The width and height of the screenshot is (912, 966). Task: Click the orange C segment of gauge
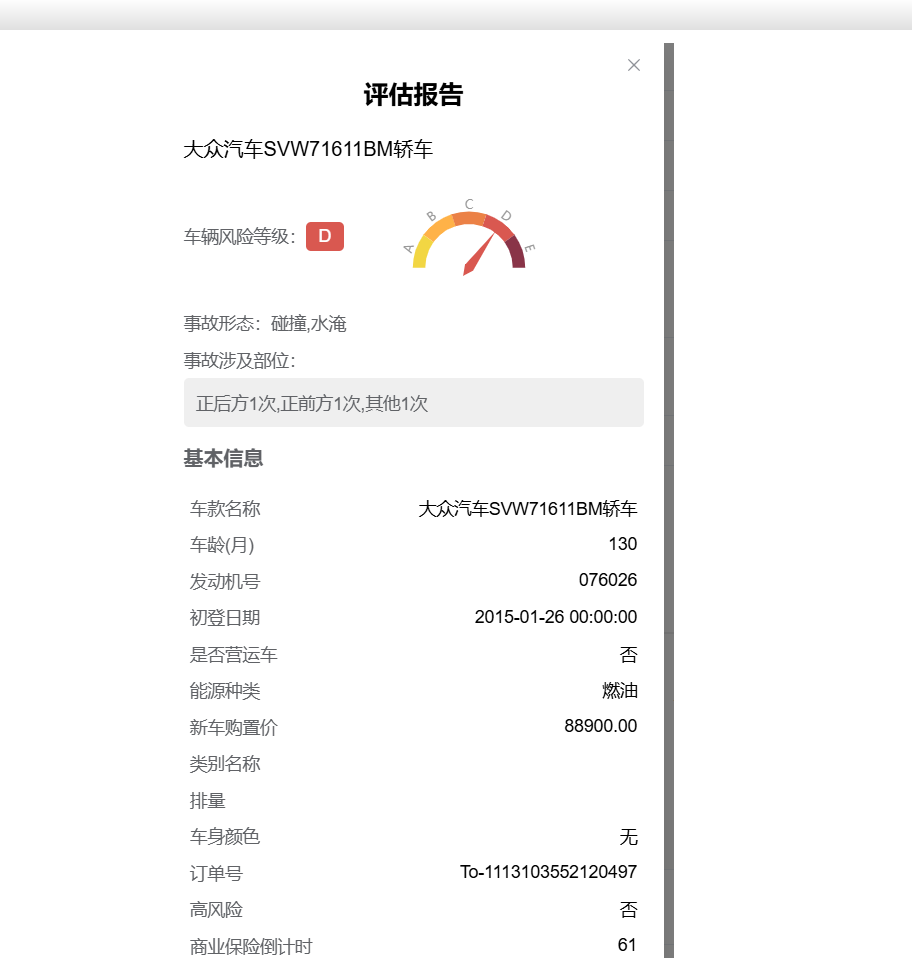click(468, 219)
